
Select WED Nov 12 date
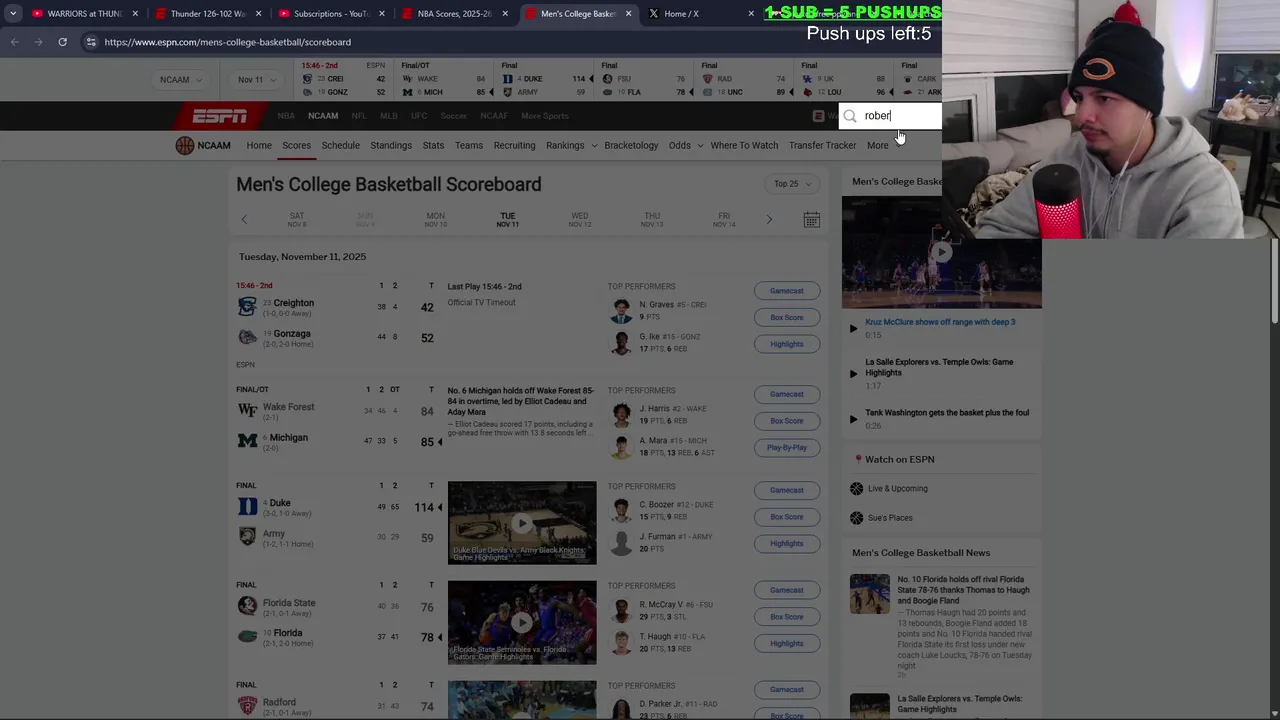click(x=580, y=219)
